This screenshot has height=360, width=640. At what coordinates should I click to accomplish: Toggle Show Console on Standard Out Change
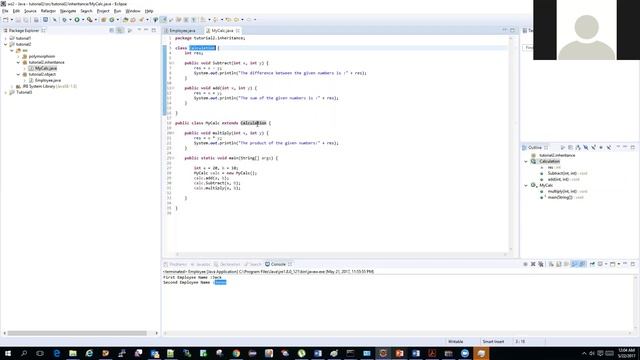[x=574, y=264]
